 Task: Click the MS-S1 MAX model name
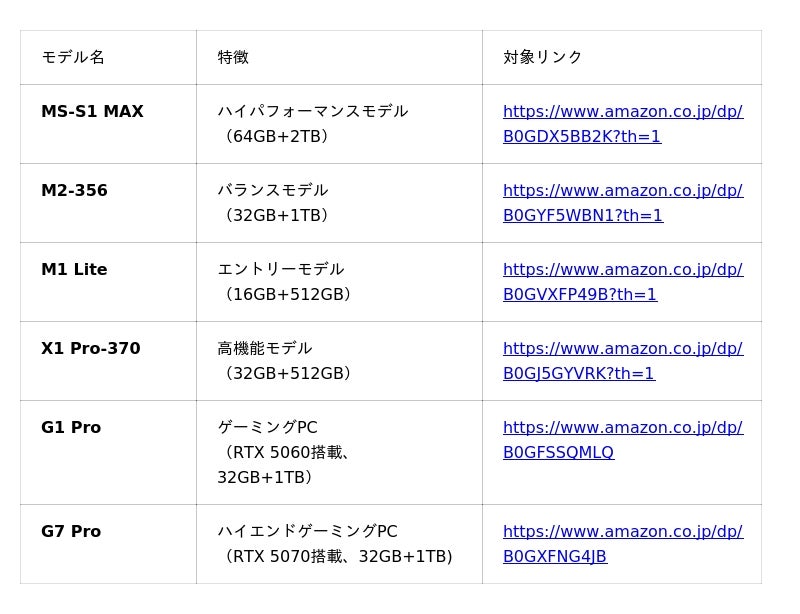pyautogui.click(x=92, y=111)
